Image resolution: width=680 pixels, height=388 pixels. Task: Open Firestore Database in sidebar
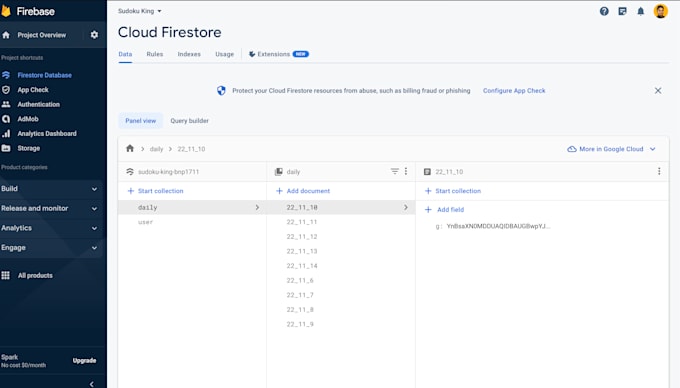pos(45,75)
